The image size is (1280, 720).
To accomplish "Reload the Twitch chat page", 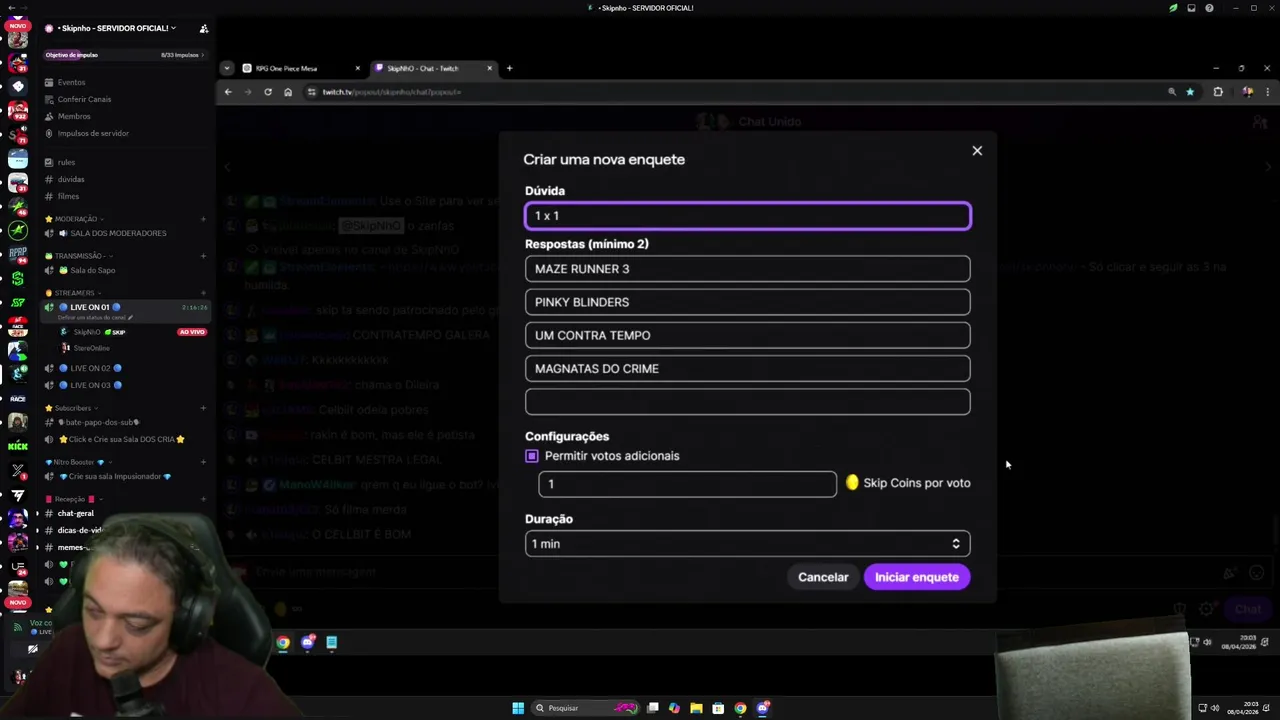I will coord(268,92).
